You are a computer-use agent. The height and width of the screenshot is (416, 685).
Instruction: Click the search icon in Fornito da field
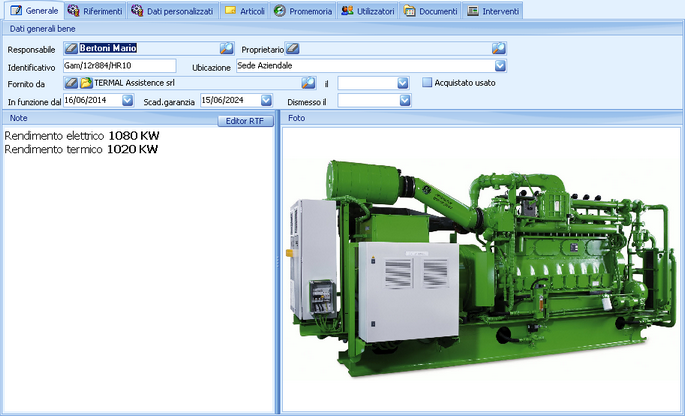[308, 83]
